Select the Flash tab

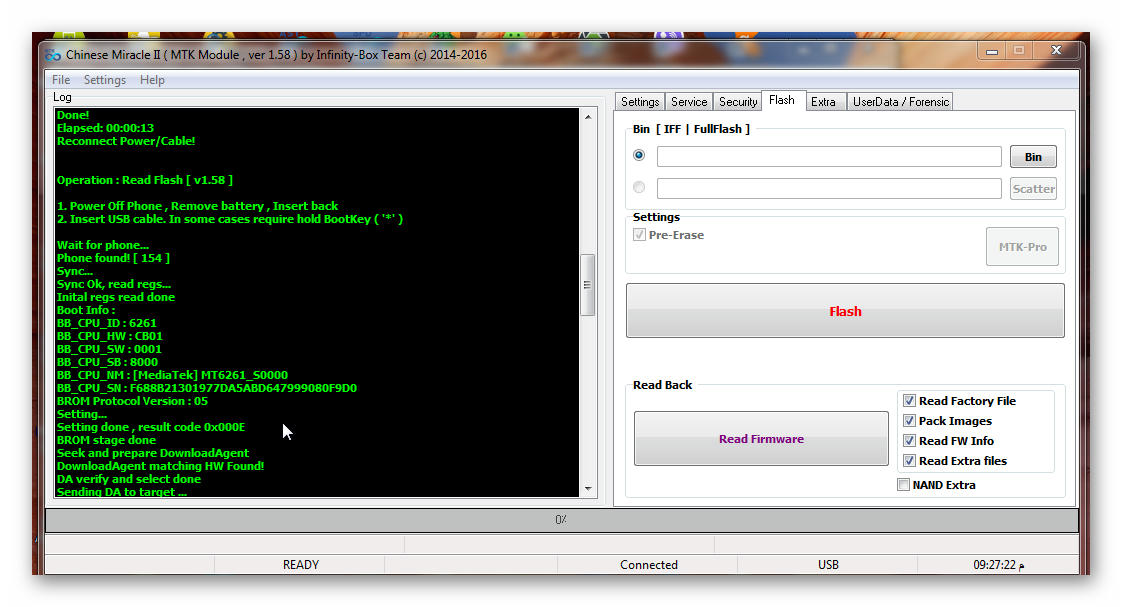782,100
